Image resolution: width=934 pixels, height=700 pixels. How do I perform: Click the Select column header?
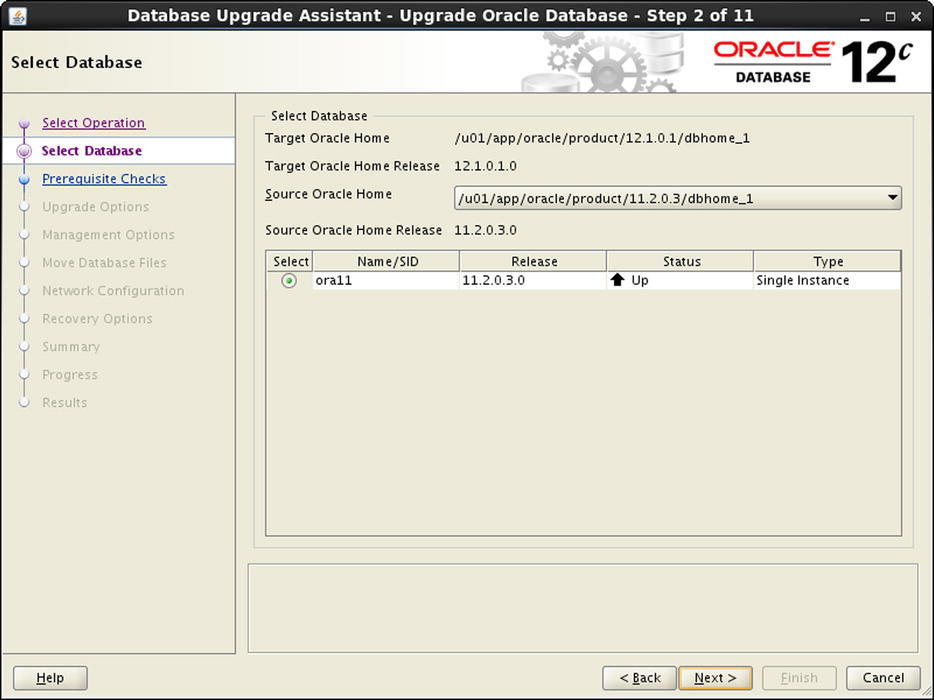pos(290,262)
